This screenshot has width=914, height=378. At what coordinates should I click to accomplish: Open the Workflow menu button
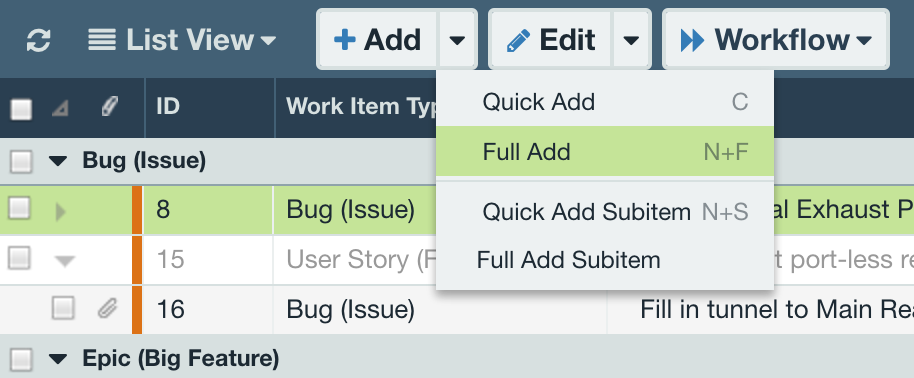pos(776,40)
